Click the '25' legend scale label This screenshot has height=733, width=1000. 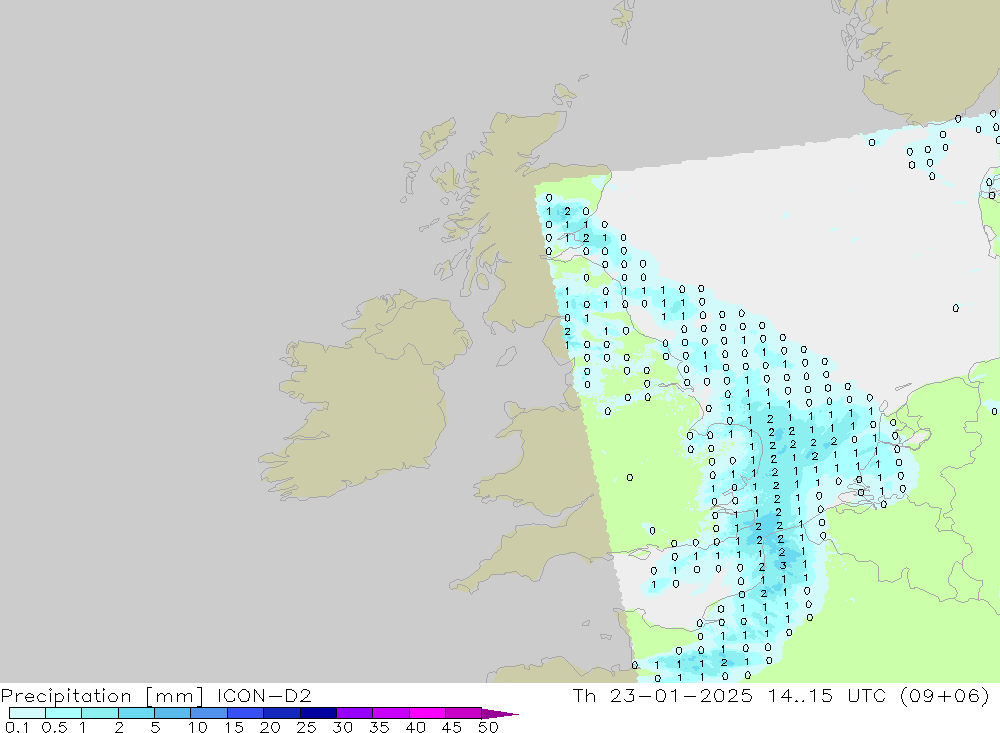pos(306,727)
